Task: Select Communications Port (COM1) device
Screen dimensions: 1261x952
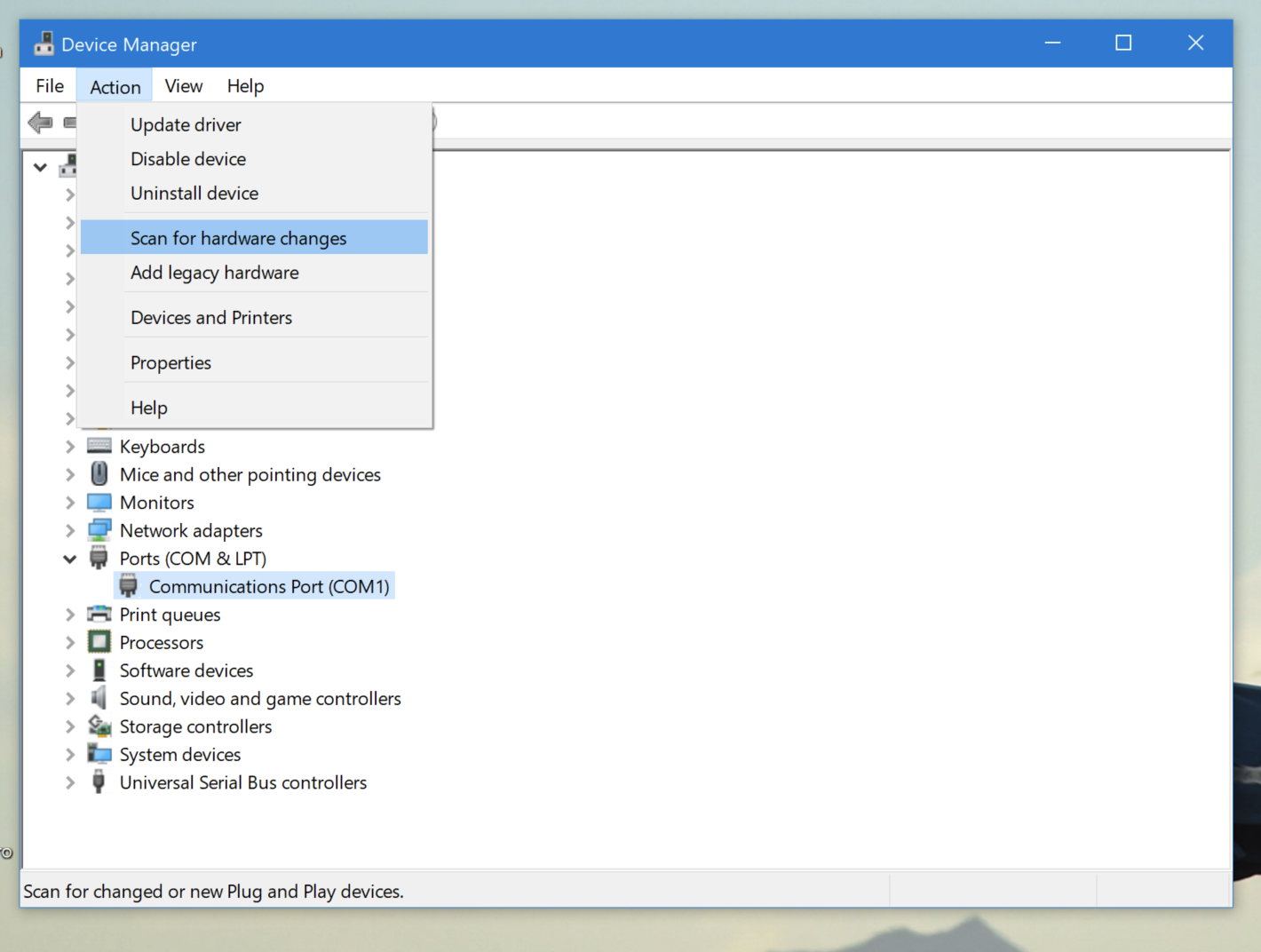Action: [x=269, y=586]
